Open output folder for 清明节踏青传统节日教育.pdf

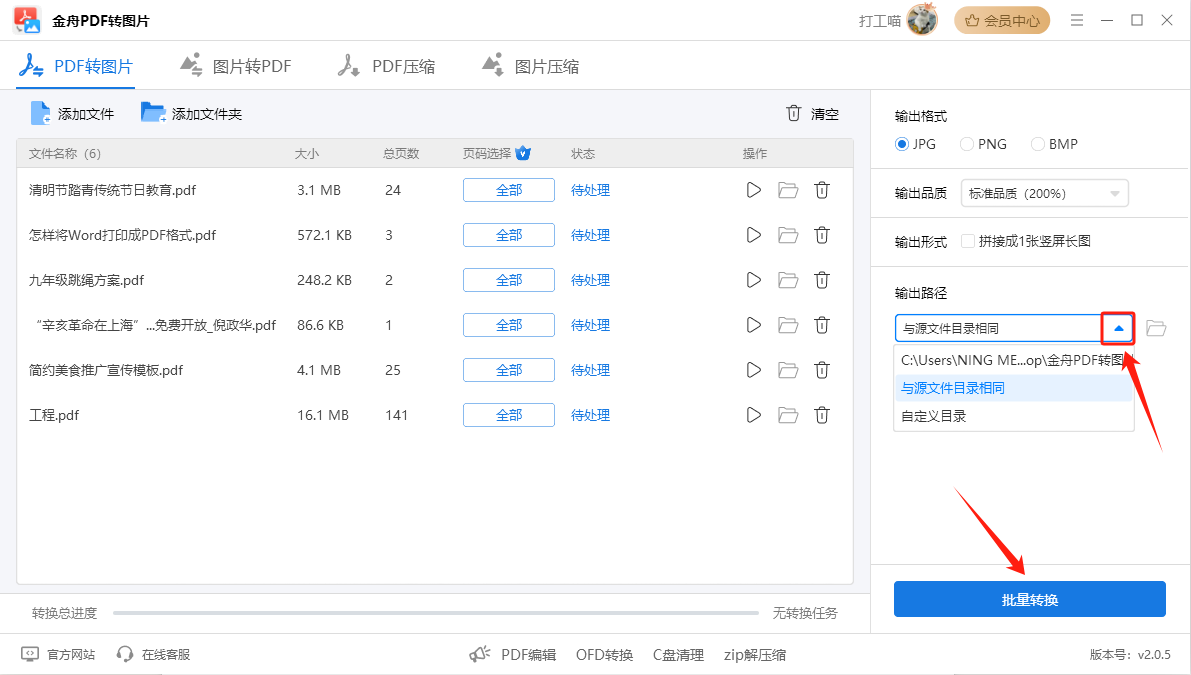pyautogui.click(x=788, y=190)
